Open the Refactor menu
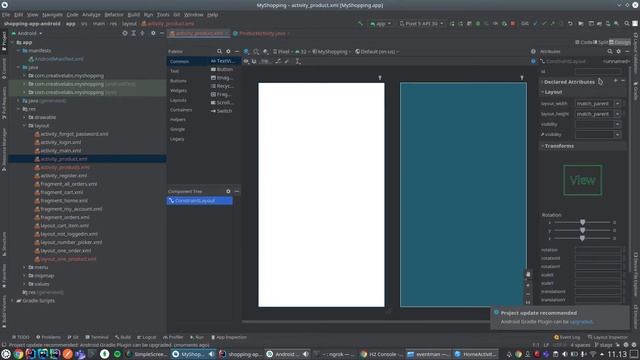The height and width of the screenshot is (360, 640). point(114,15)
